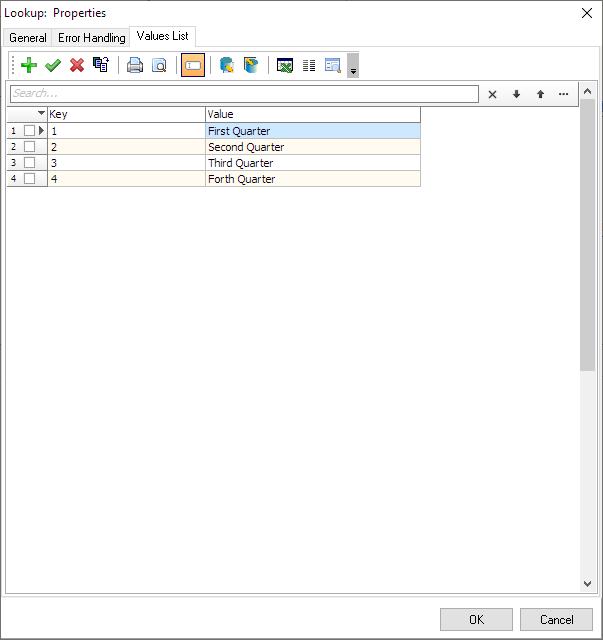
Task: Close the Lookup Properties dialog
Action: (x=587, y=13)
